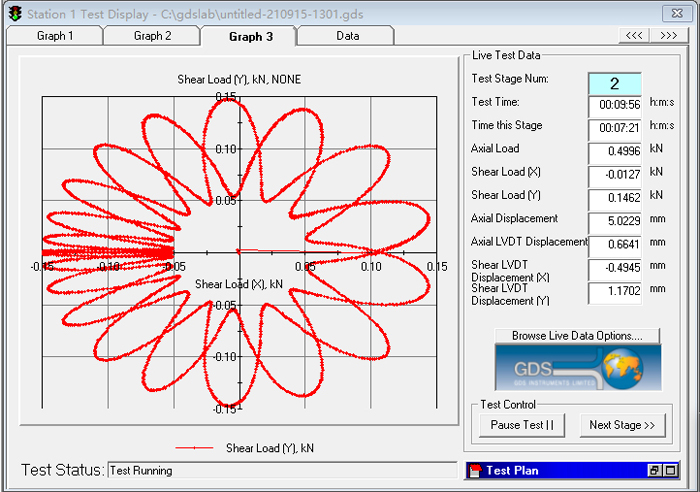Click the Test Plan window icon
The height and width of the screenshot is (492, 700).
(x=475, y=471)
